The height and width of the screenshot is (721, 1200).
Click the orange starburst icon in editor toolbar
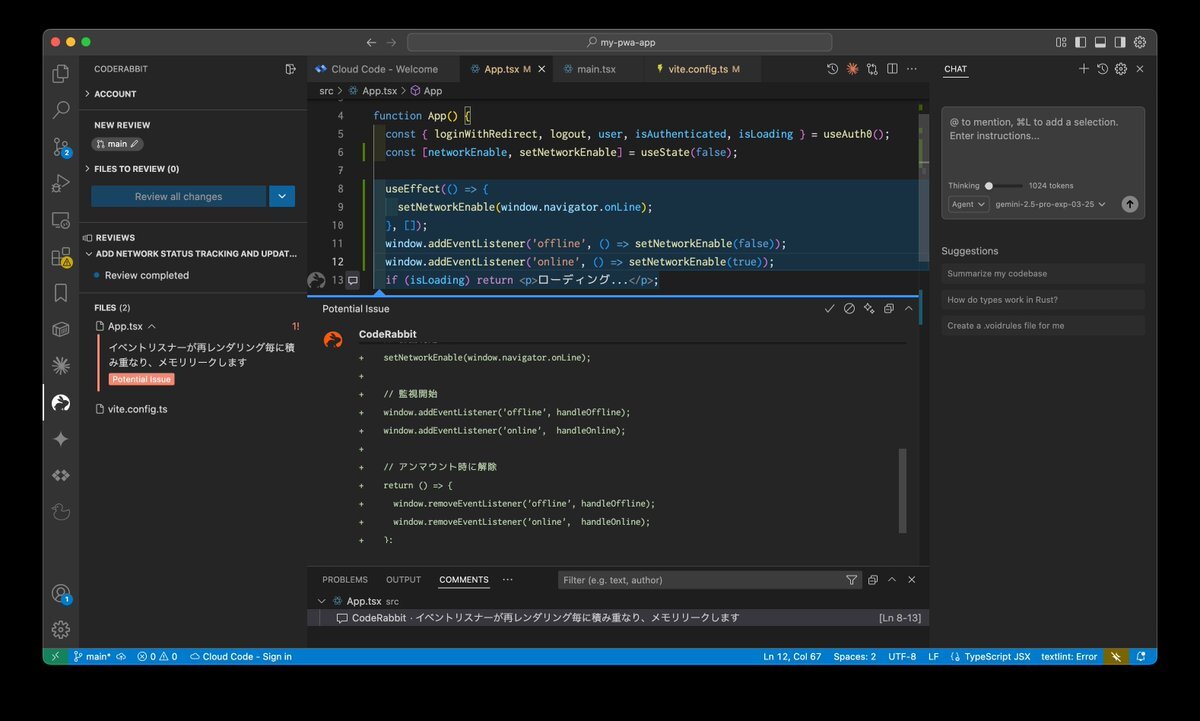click(852, 69)
